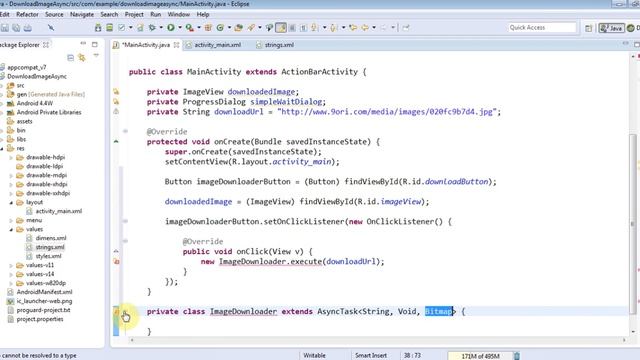Minimize the editor area
The image size is (640, 360).
click(625, 43)
